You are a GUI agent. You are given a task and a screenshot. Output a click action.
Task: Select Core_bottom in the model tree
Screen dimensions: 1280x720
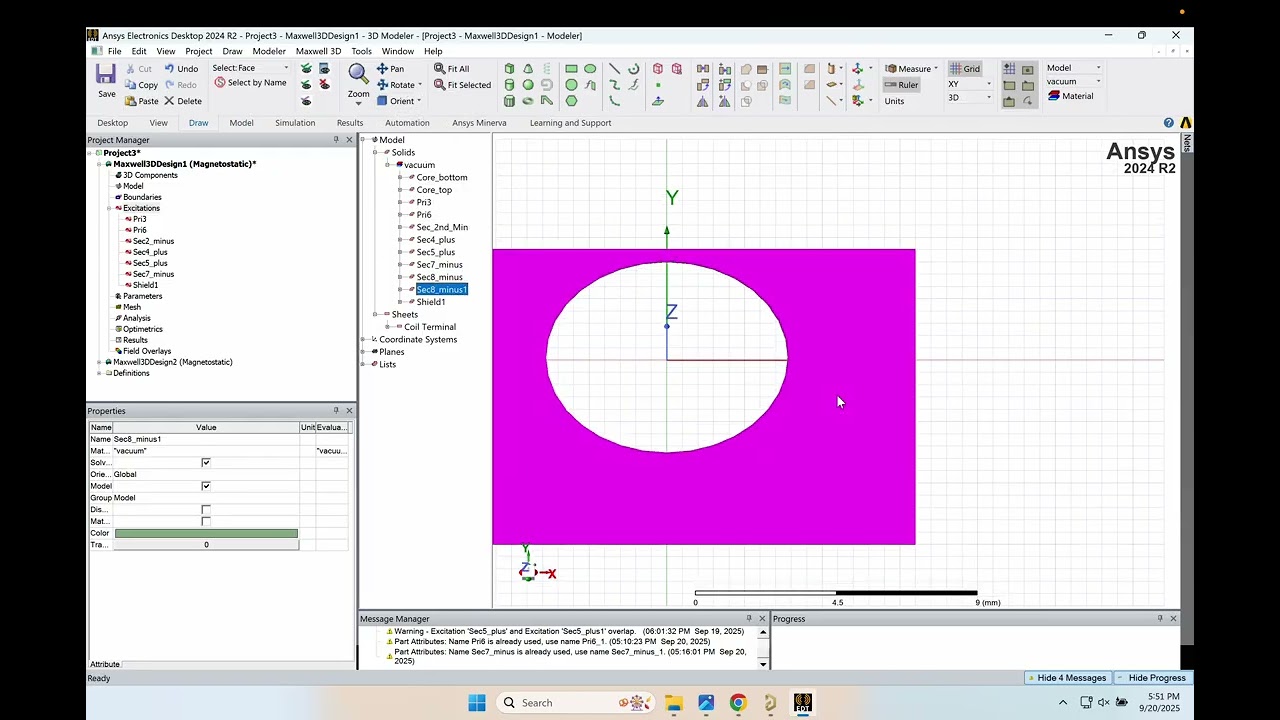point(442,177)
